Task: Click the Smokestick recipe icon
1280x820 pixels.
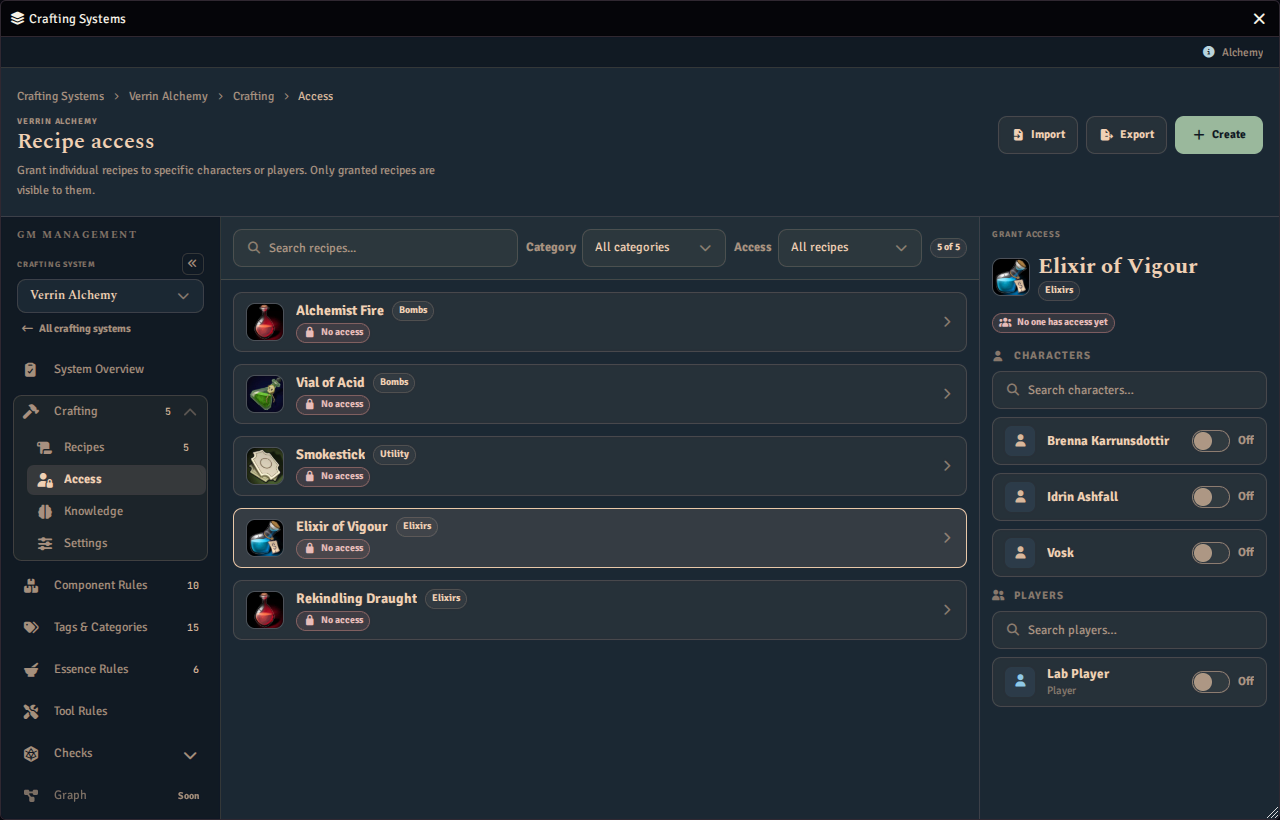Action: 265,466
